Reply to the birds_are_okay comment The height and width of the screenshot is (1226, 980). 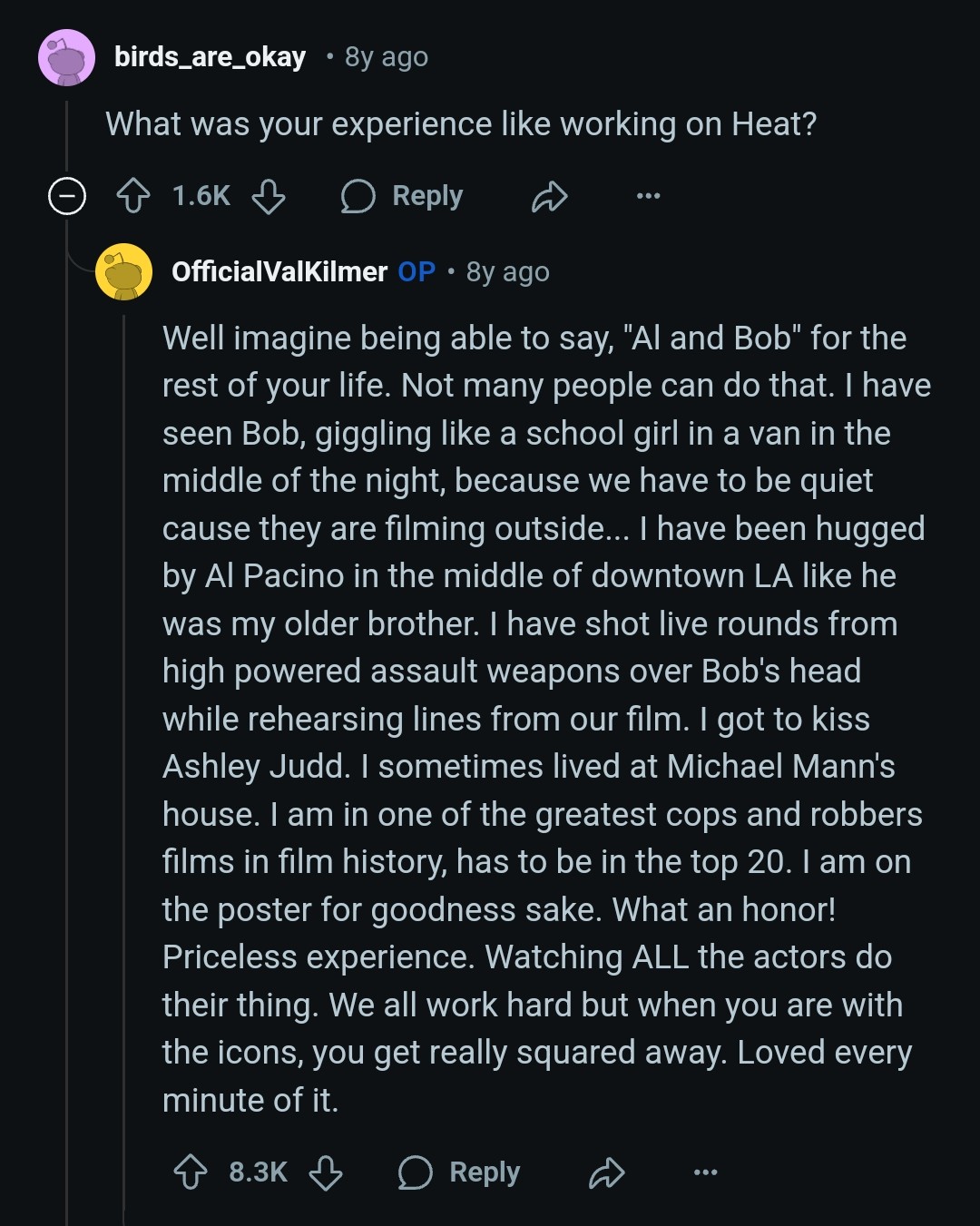click(402, 196)
